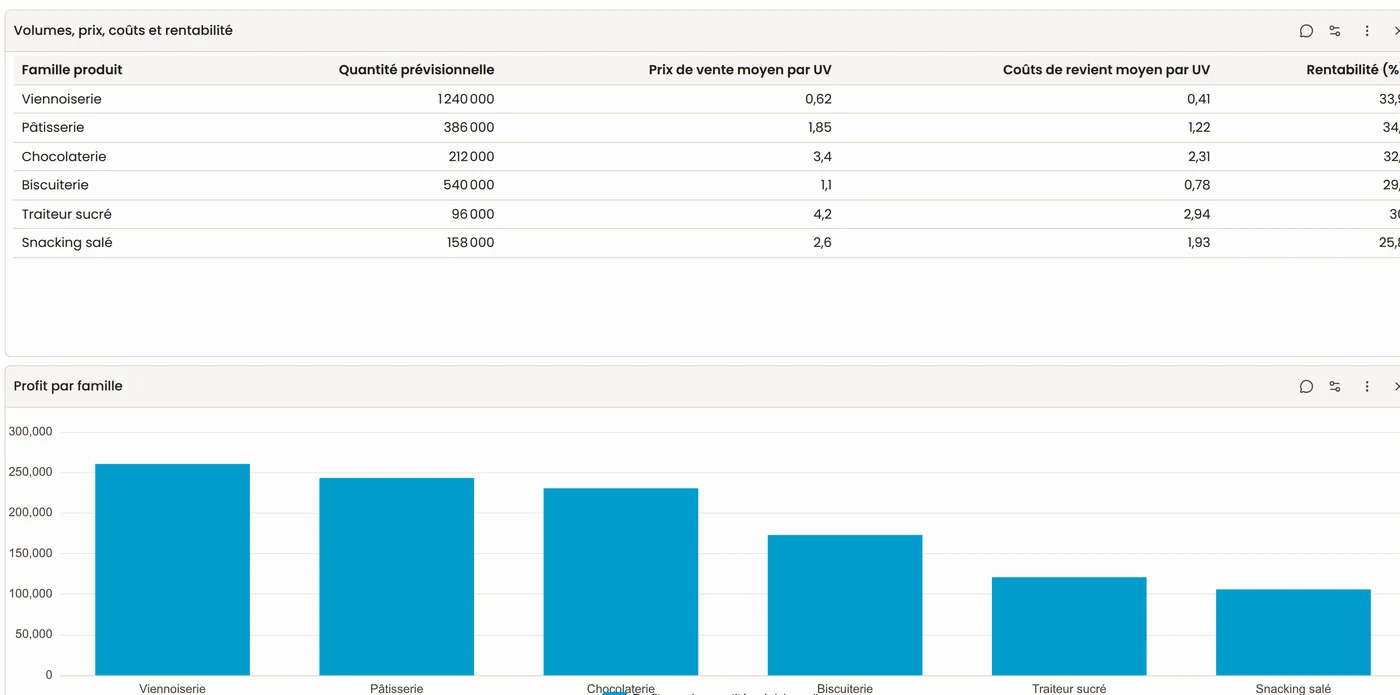
Task: Sort by the Quantité prévisionnelle column header
Action: (x=416, y=70)
